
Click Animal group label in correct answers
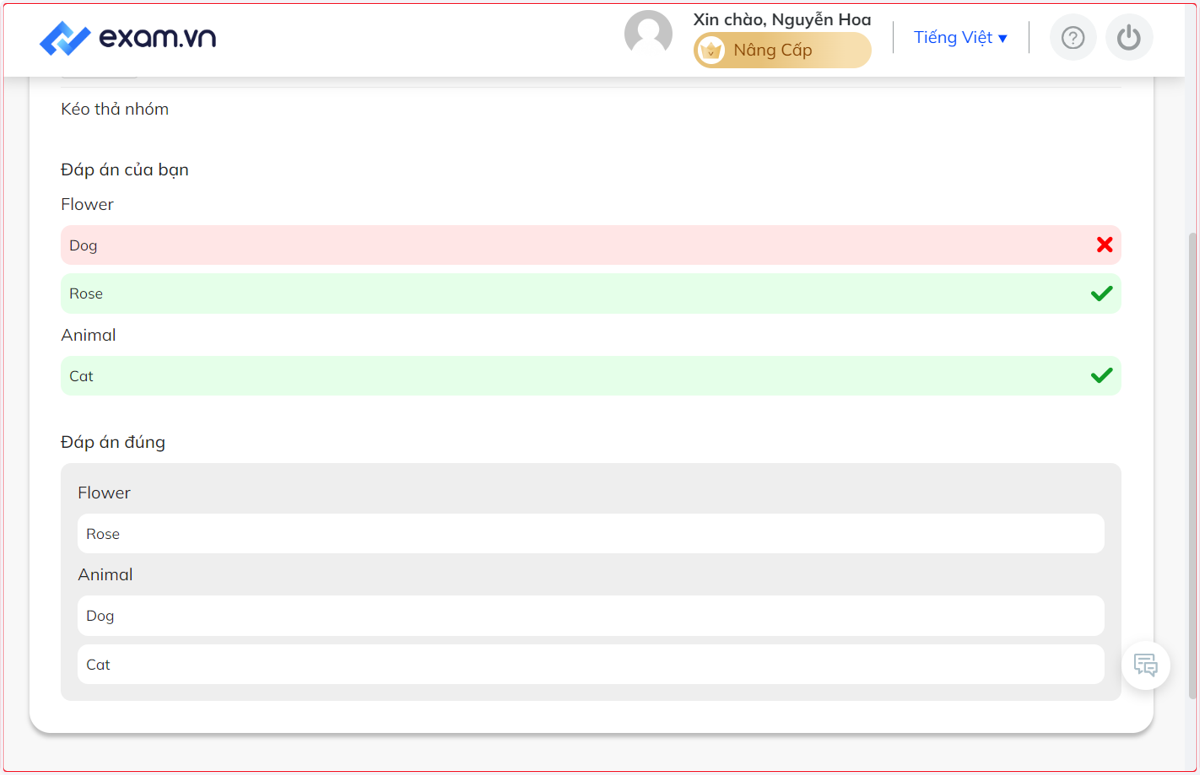click(105, 575)
